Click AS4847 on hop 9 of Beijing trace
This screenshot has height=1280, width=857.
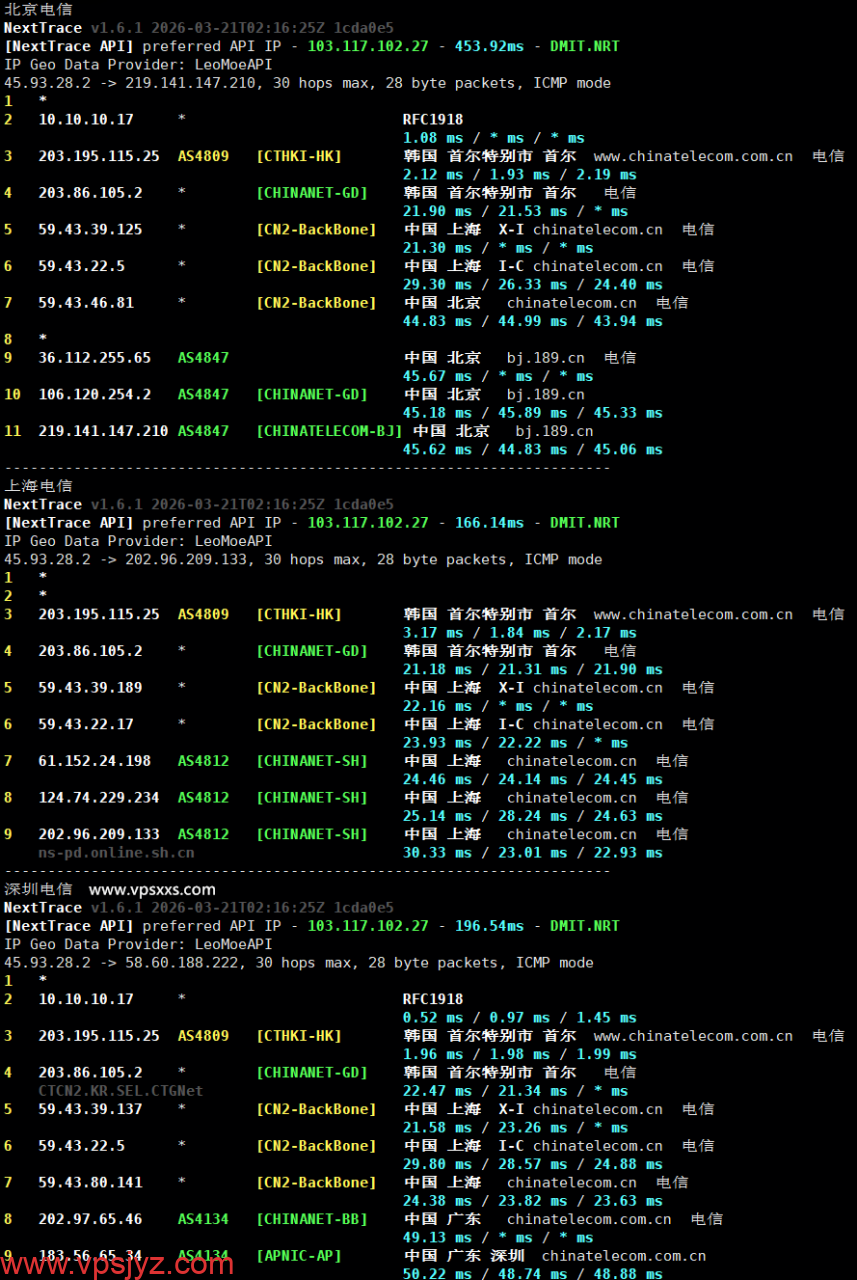pyautogui.click(x=203, y=357)
